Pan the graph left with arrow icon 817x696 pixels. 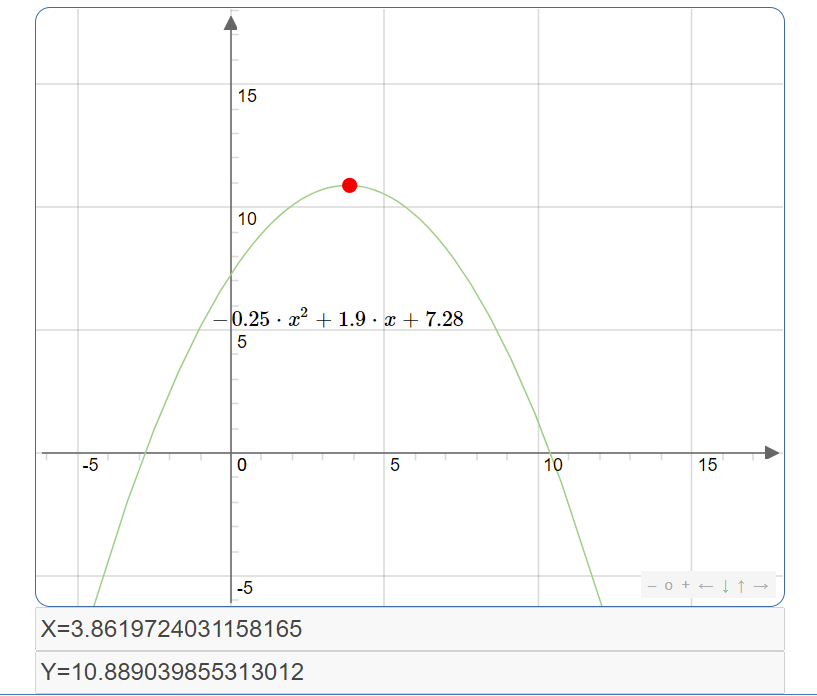(705, 586)
